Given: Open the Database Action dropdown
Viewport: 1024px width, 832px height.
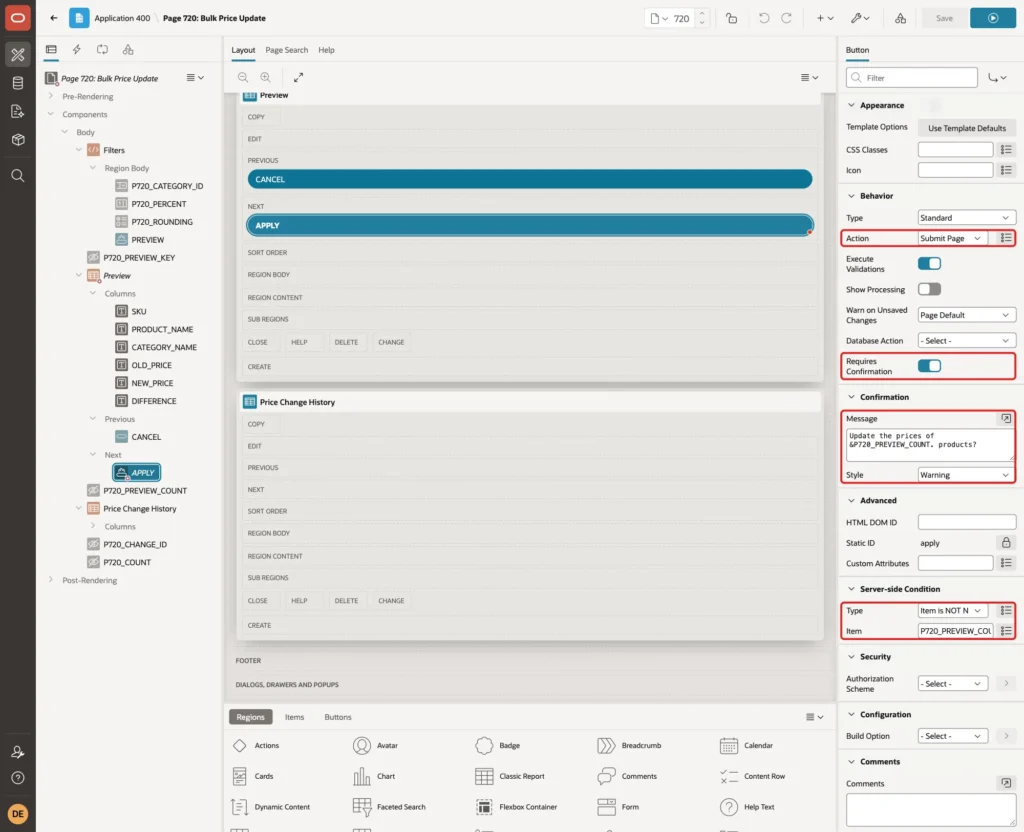Looking at the screenshot, I should [x=966, y=340].
